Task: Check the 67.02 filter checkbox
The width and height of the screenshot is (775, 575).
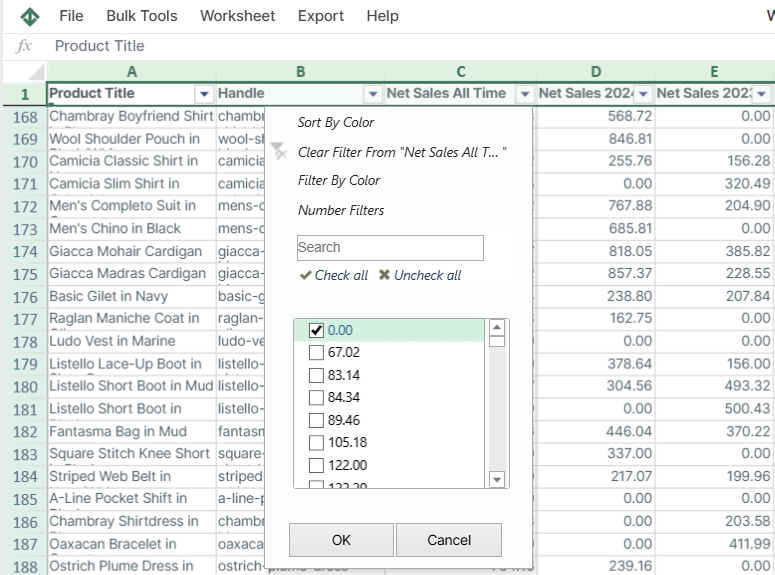Action: (316, 353)
